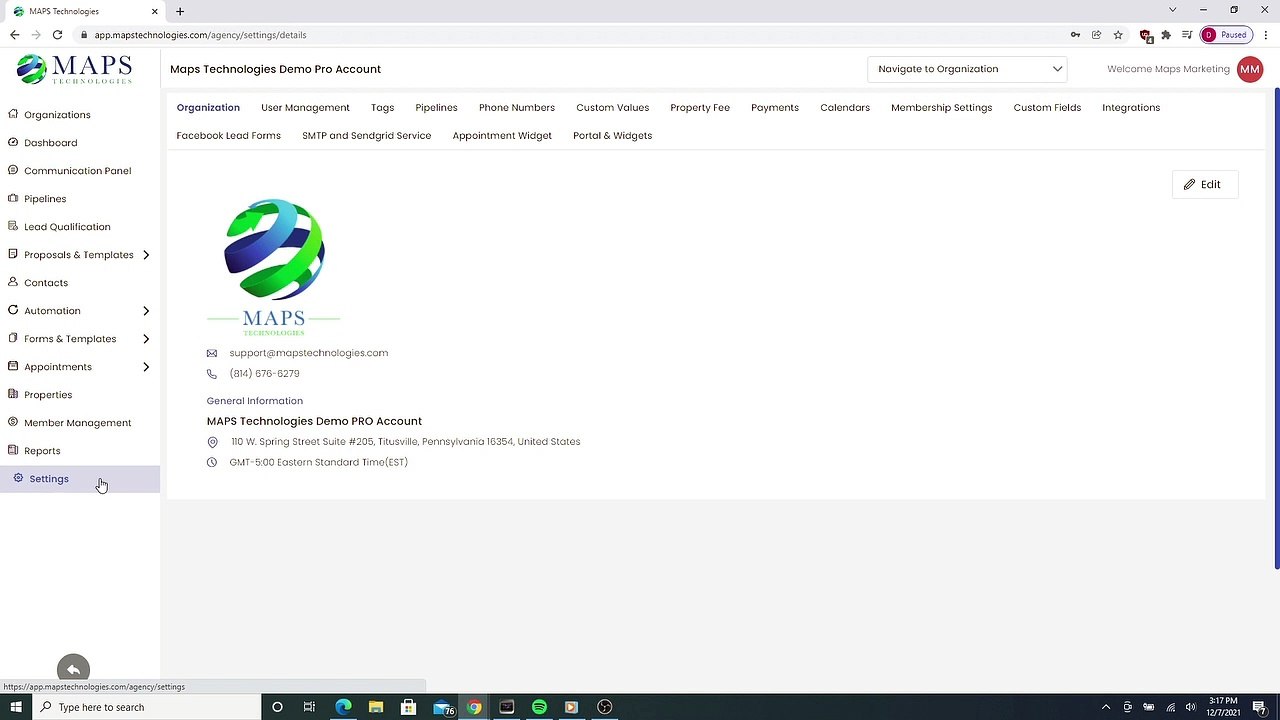
Task: Expand the Appointments submenu arrow
Action: 146,367
